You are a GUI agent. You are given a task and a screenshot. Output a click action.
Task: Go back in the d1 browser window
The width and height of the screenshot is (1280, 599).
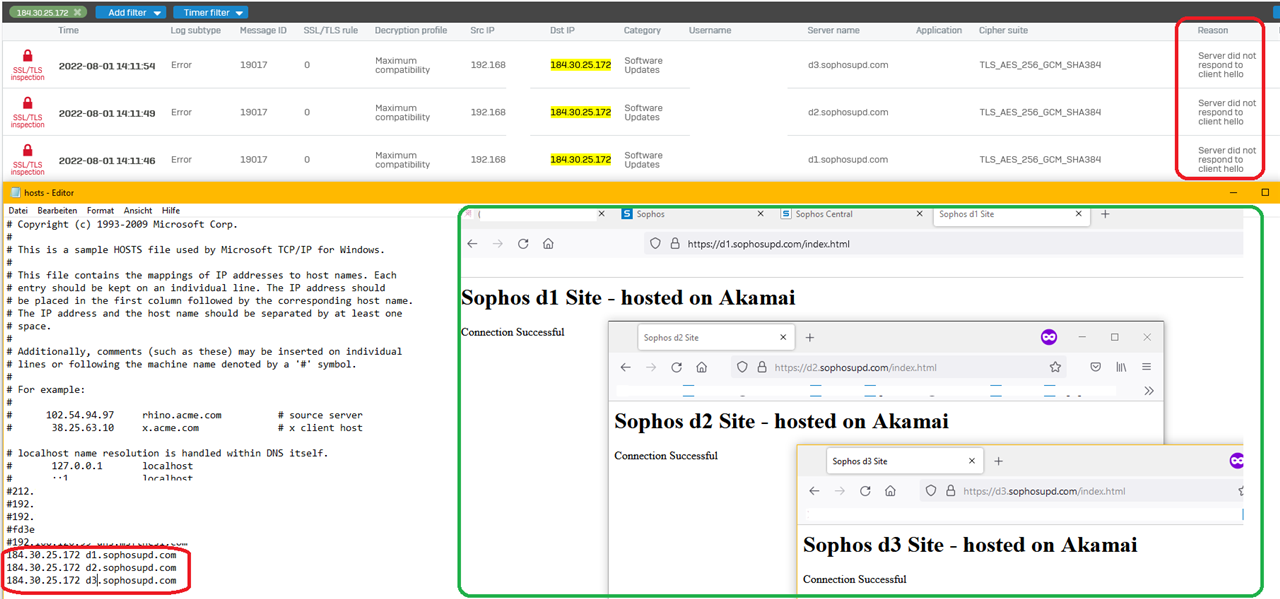472,243
